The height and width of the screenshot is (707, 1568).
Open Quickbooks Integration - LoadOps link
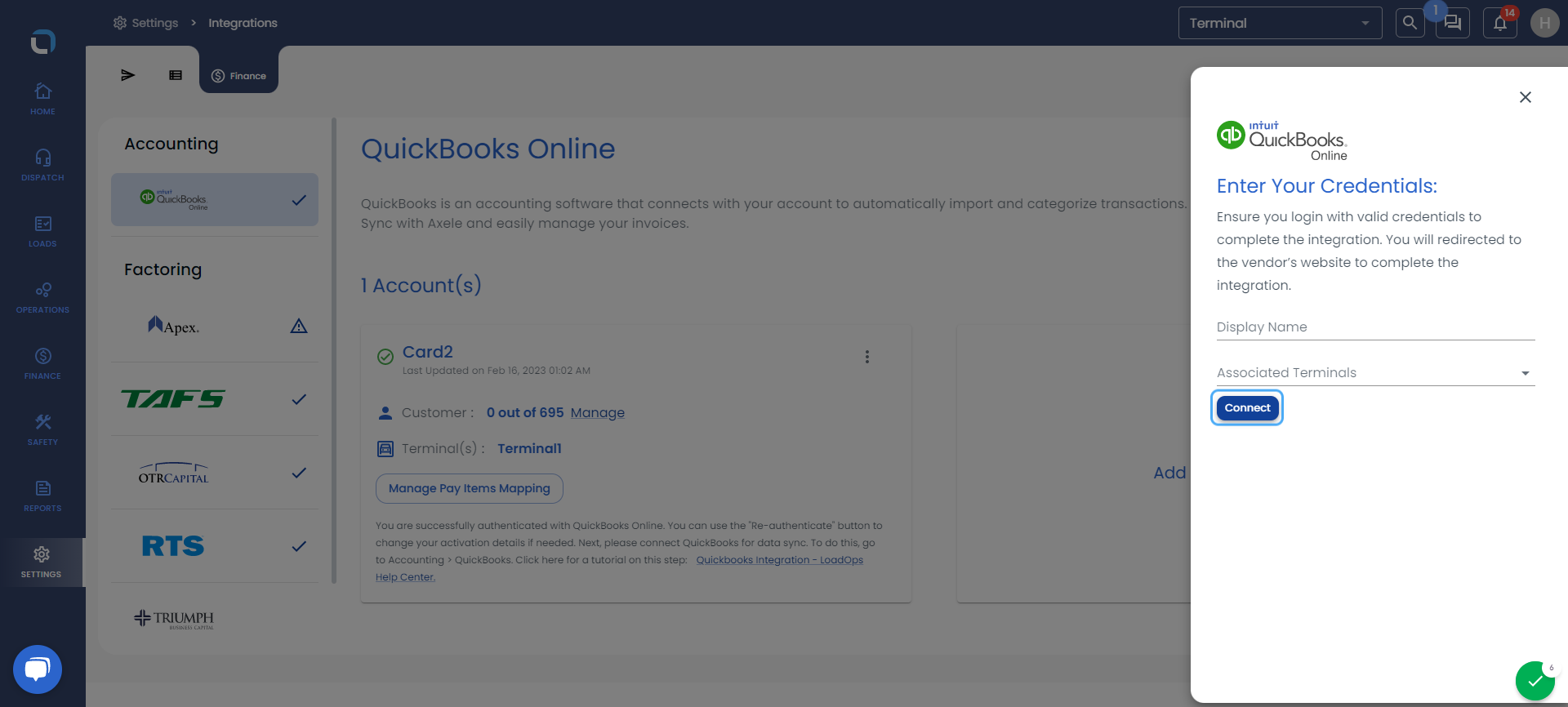pos(780,560)
